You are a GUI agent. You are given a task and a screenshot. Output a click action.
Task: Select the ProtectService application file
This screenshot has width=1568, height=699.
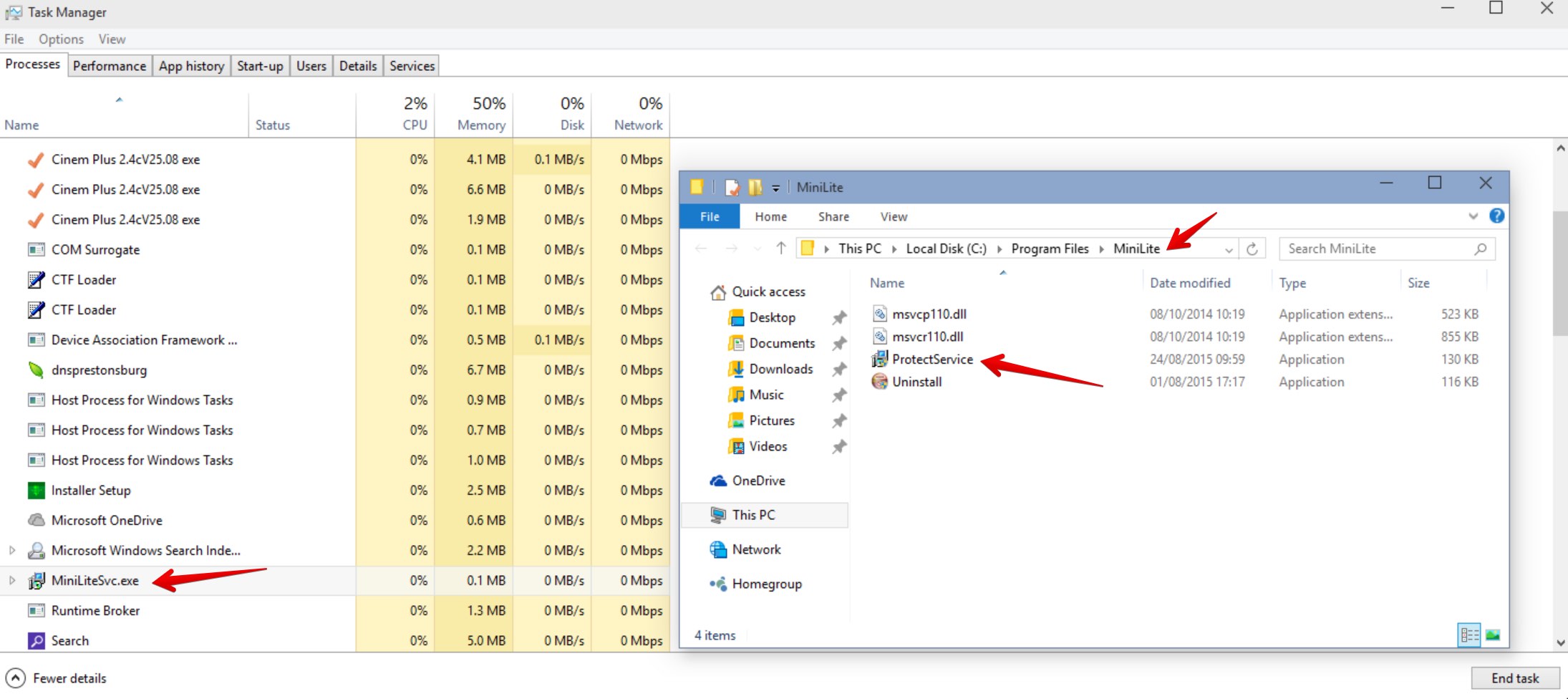coord(931,360)
